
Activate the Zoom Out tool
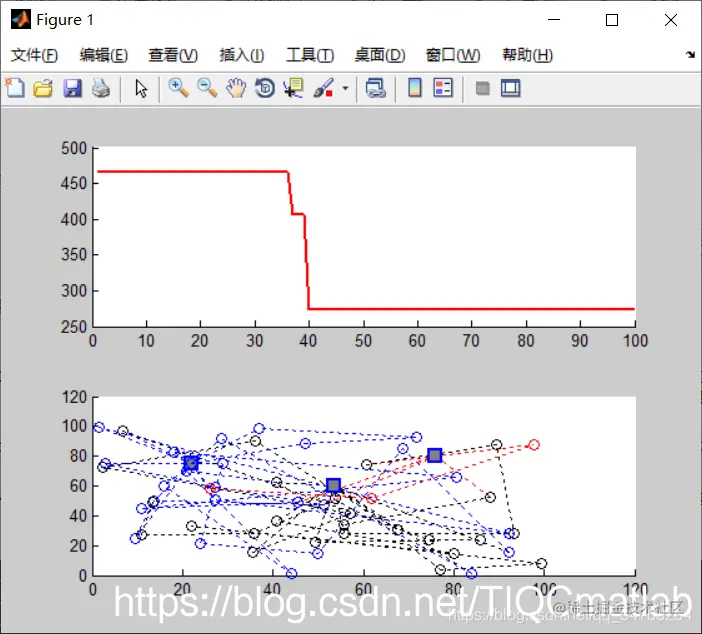(x=207, y=88)
